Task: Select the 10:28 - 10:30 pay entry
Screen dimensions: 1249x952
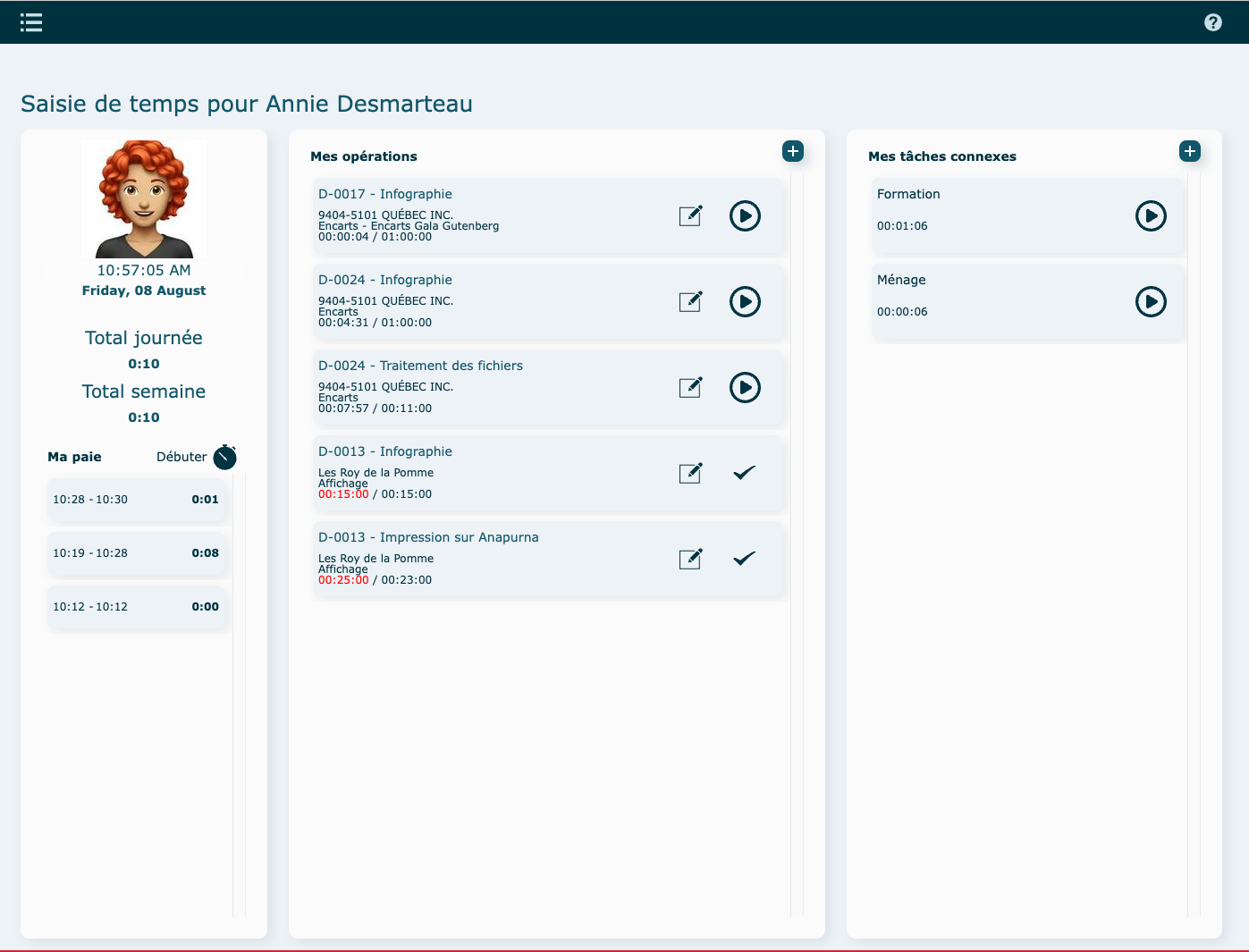Action: [x=136, y=500]
